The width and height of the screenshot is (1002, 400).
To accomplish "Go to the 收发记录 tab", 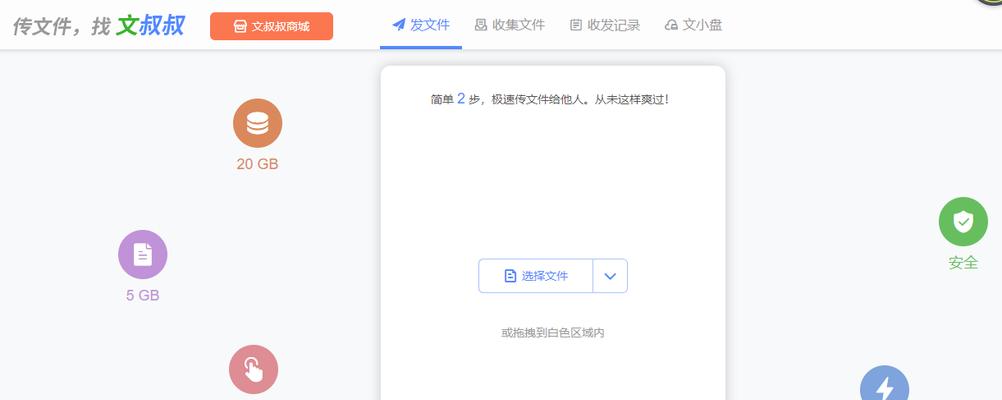I will coord(604,25).
